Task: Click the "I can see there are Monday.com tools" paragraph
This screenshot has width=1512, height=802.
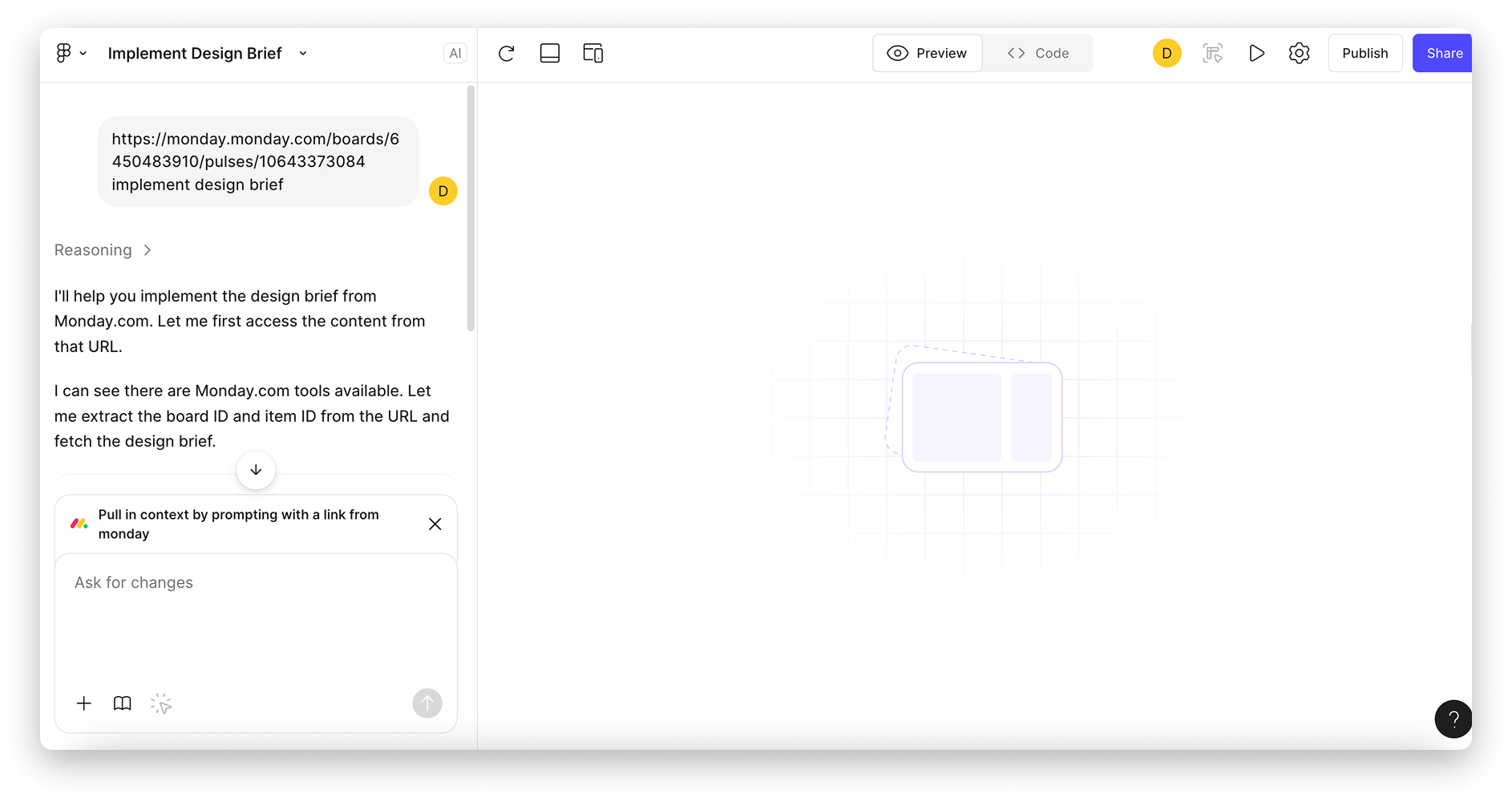Action: coord(252,415)
